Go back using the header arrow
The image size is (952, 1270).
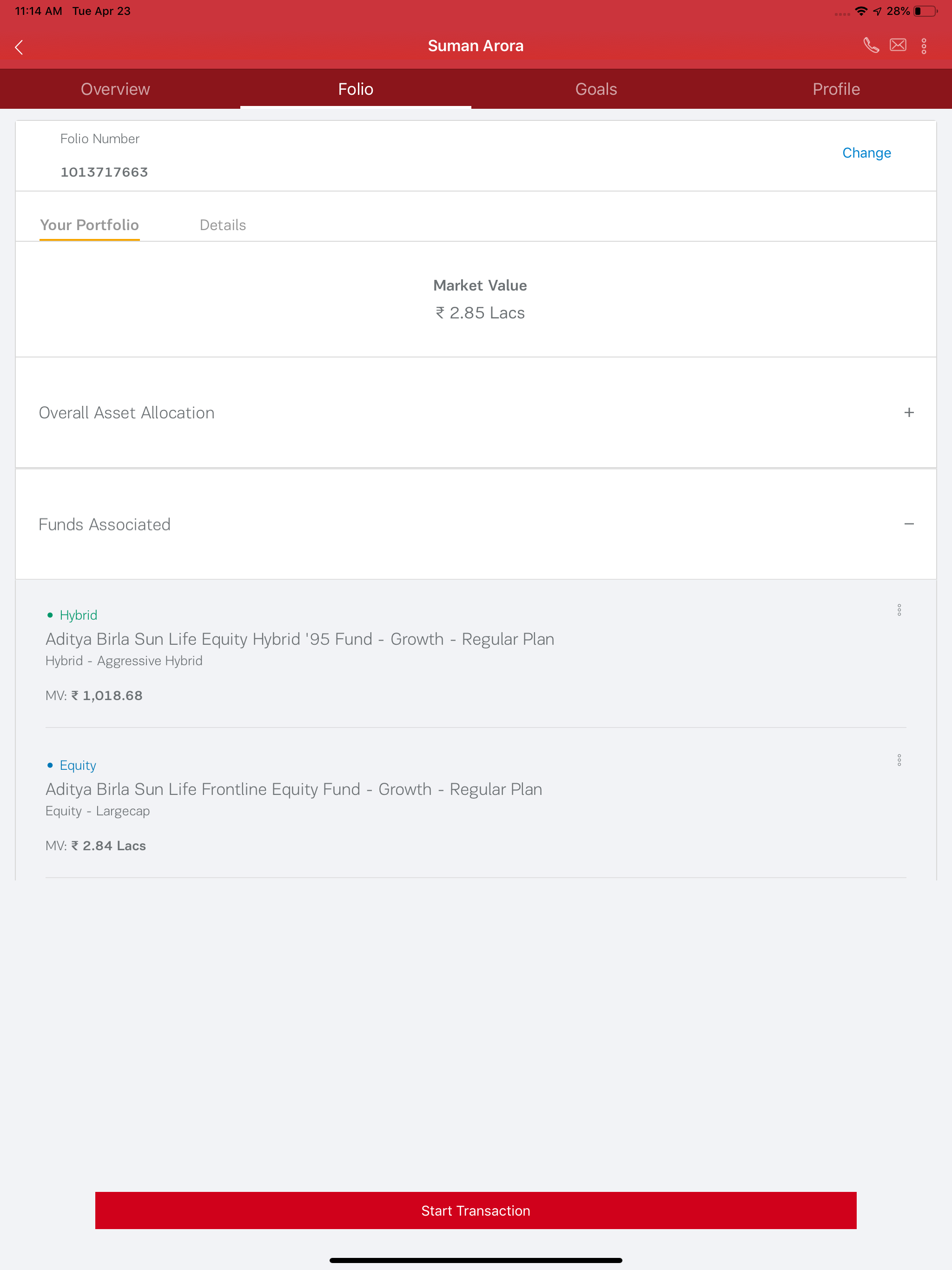[x=19, y=47]
